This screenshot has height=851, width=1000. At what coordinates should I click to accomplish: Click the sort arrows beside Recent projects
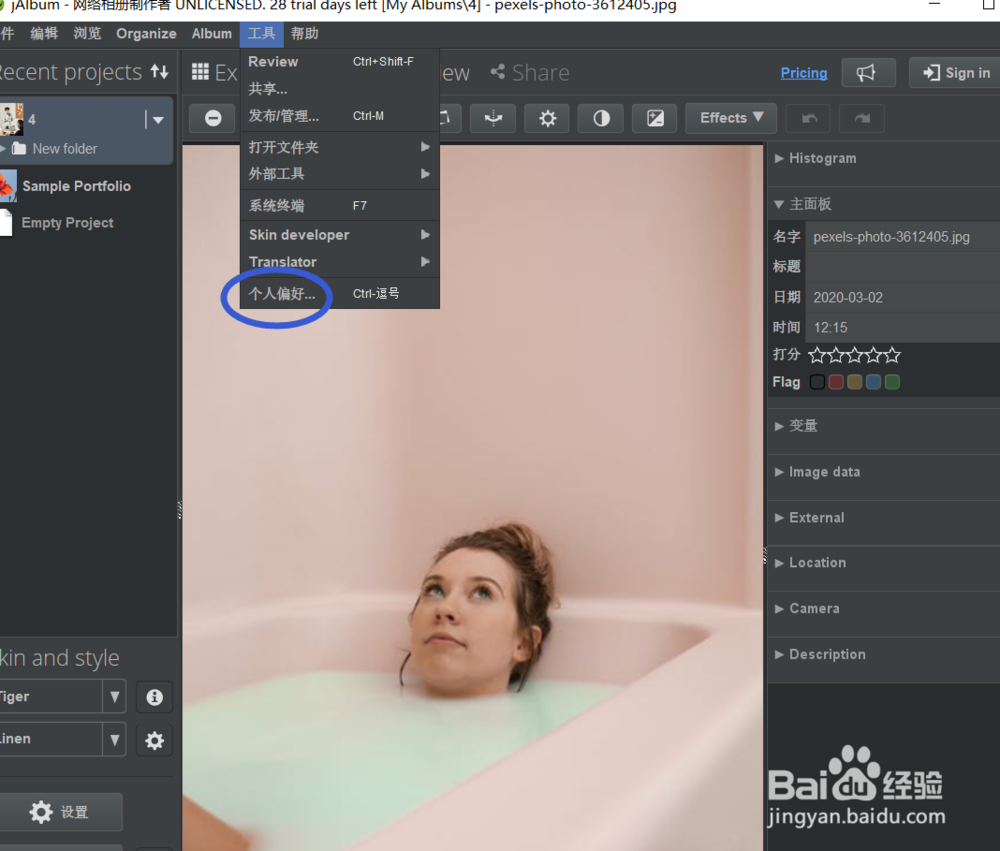click(159, 71)
